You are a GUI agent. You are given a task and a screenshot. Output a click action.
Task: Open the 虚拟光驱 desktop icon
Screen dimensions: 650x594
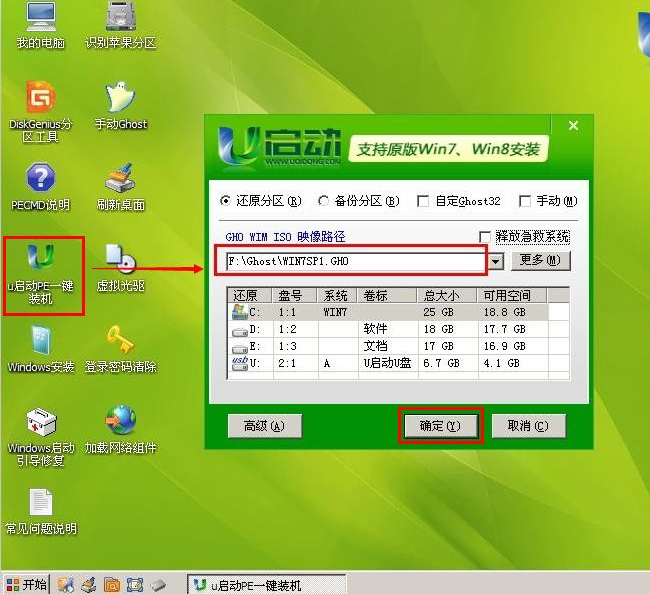tap(120, 260)
